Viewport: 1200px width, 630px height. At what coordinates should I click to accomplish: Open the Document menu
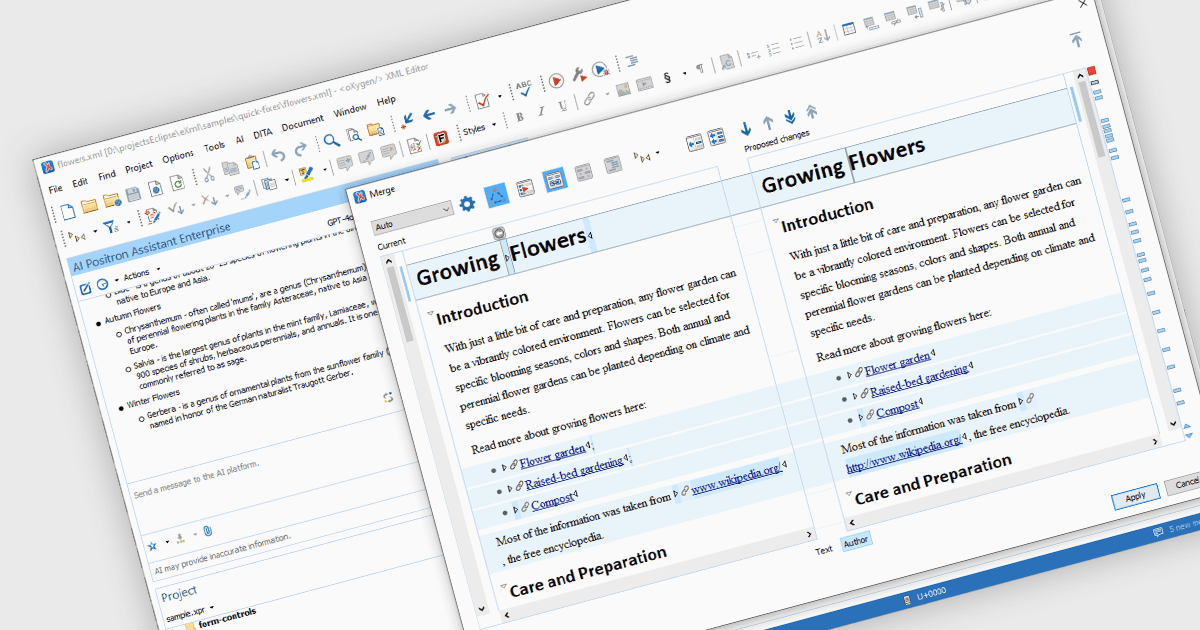point(302,123)
